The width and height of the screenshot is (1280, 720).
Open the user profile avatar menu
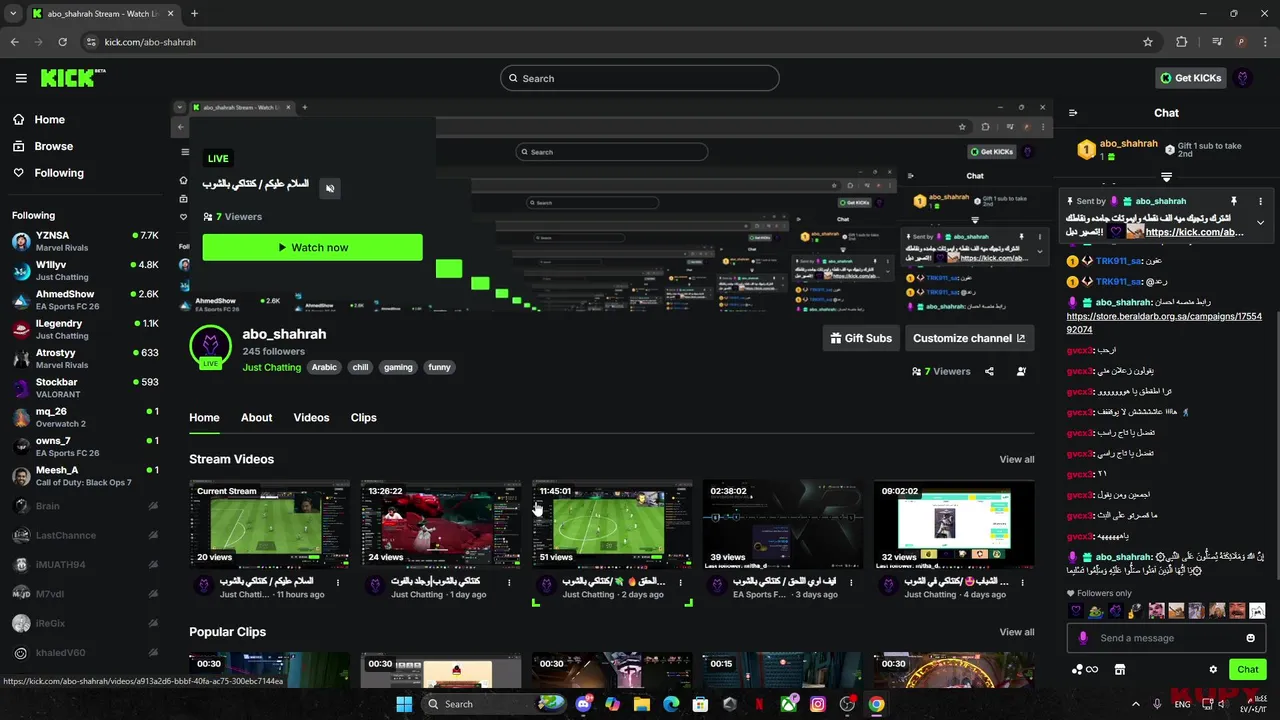pyautogui.click(x=1243, y=78)
